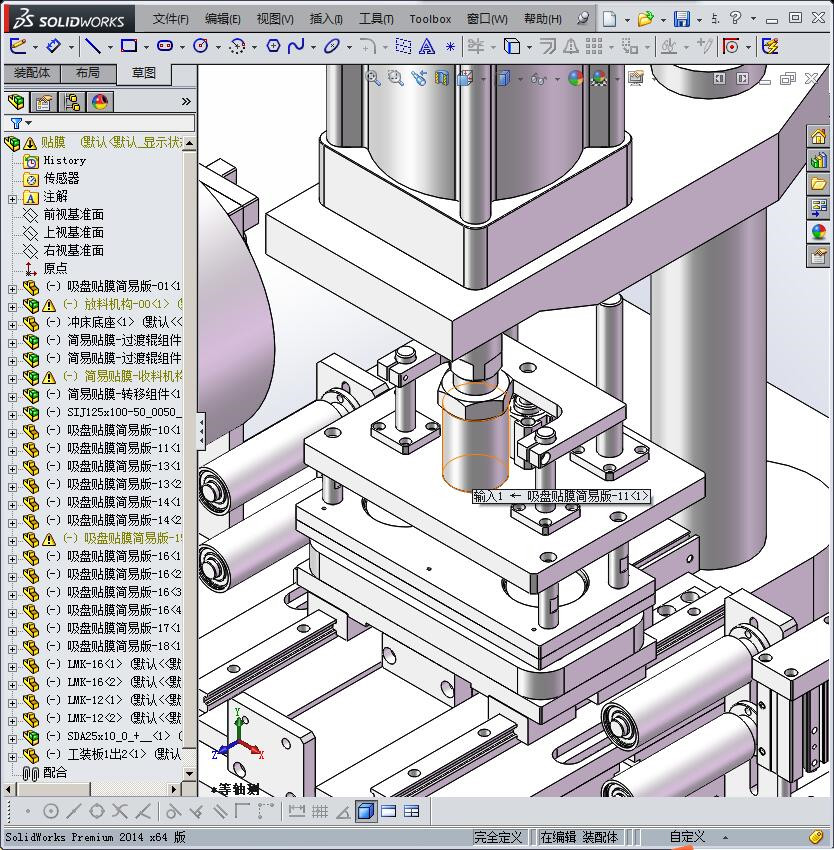Open the 工具(T) menu
The image size is (834, 850).
coord(376,19)
